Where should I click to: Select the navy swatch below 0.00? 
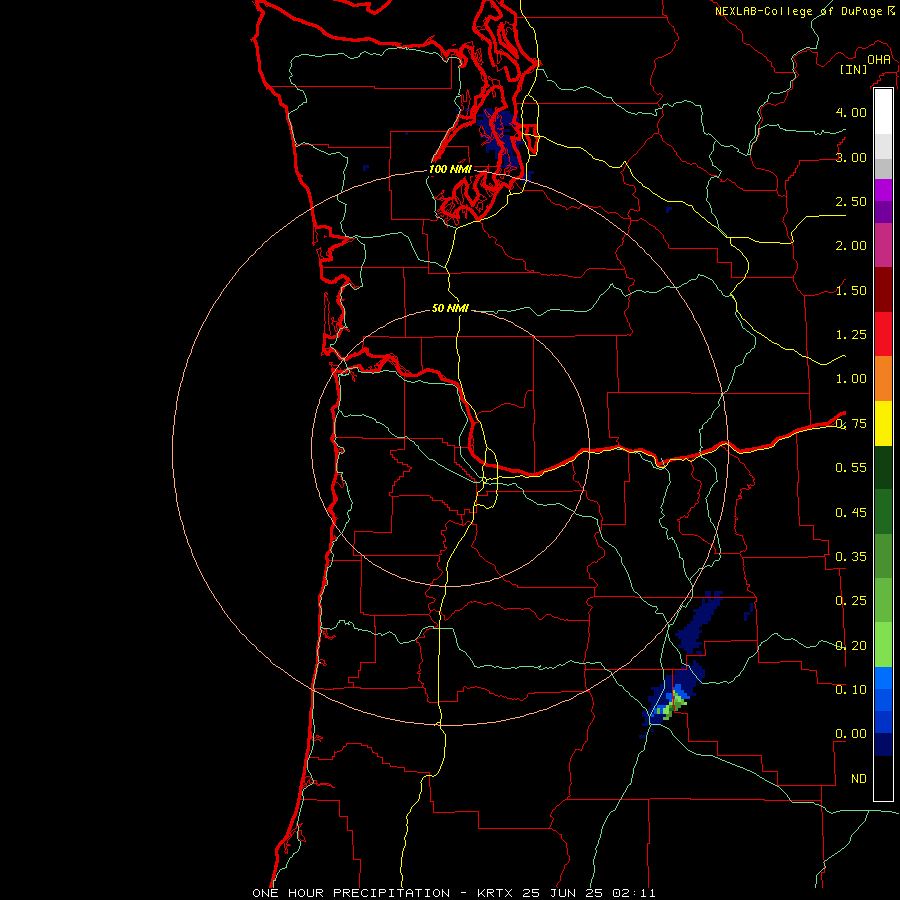[x=883, y=744]
